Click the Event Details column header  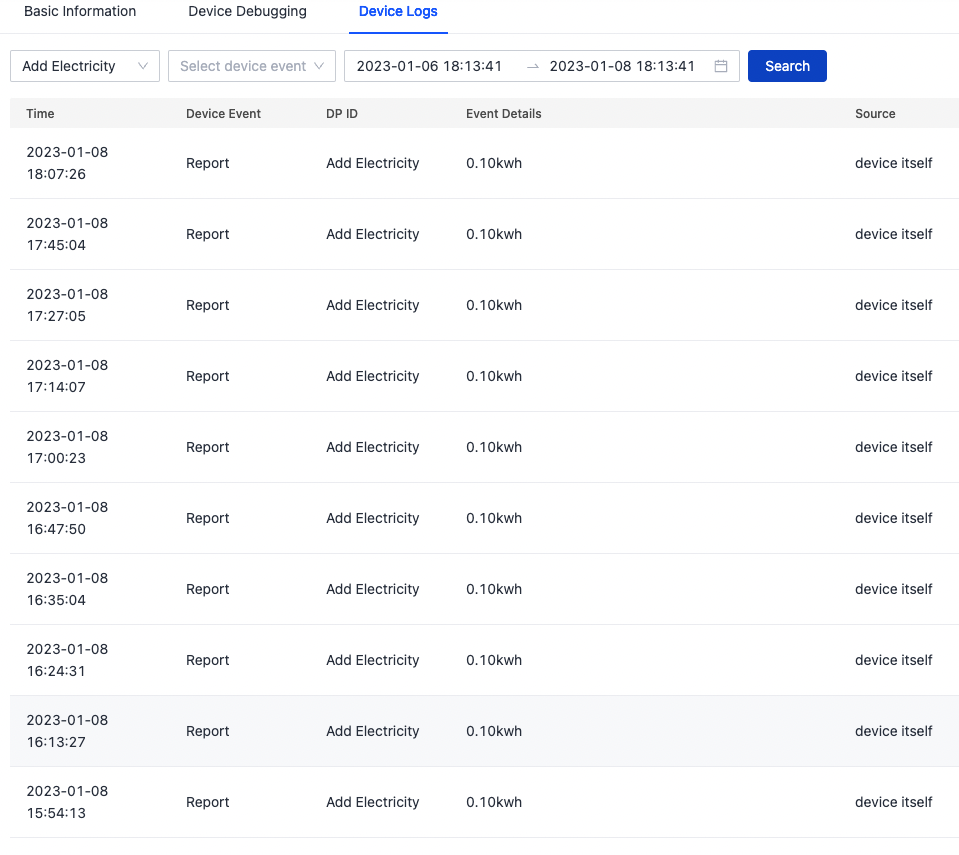coord(503,114)
